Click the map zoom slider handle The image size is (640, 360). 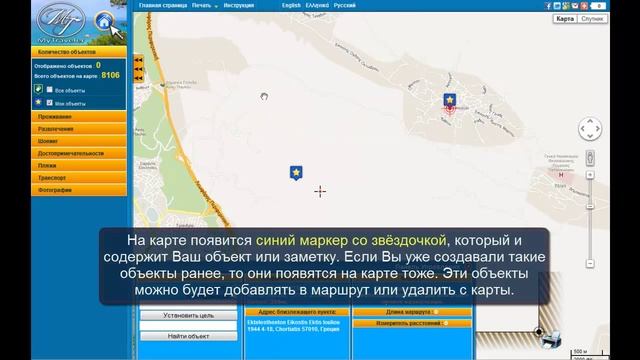[x=590, y=207]
